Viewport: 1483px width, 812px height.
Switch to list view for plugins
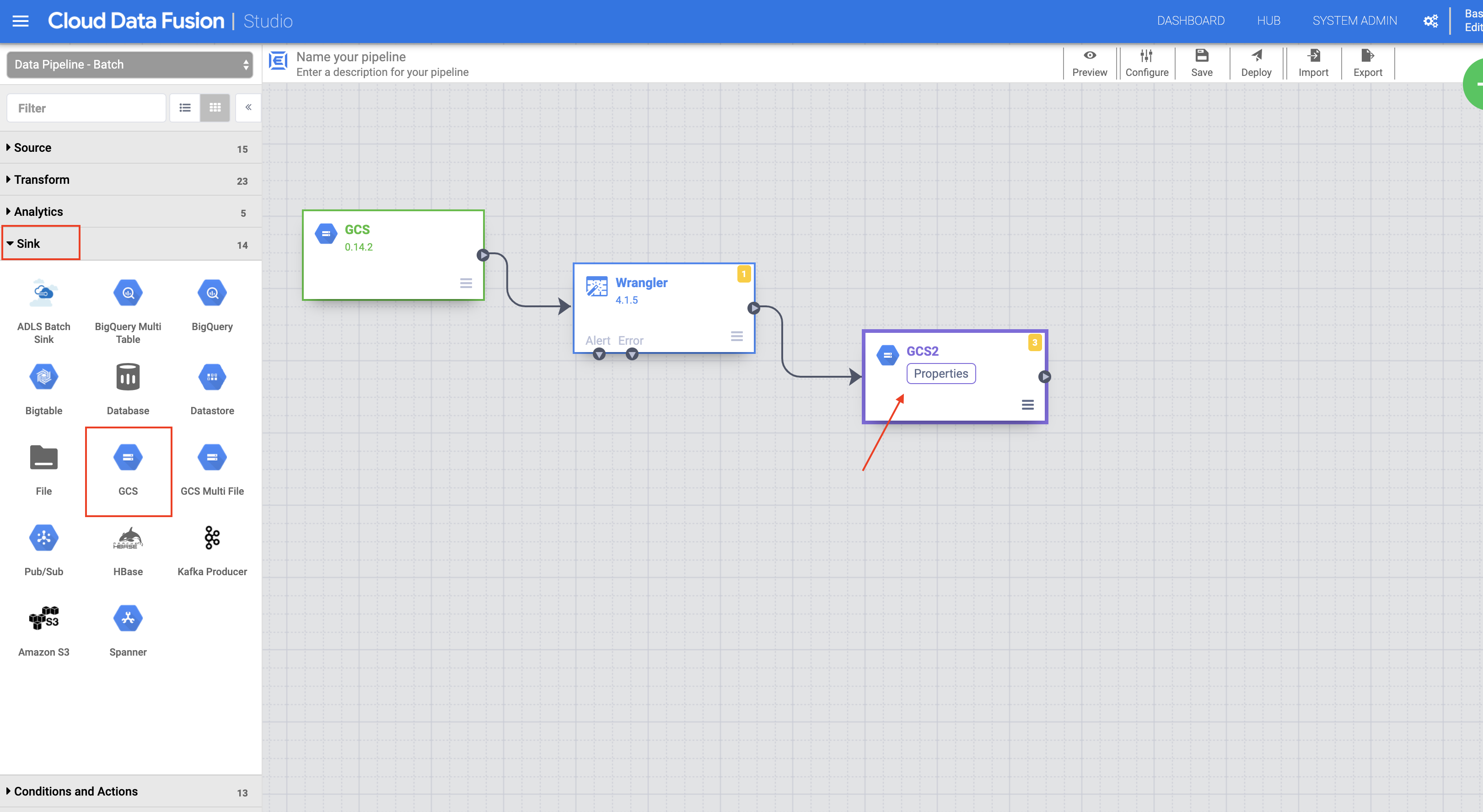(185, 107)
